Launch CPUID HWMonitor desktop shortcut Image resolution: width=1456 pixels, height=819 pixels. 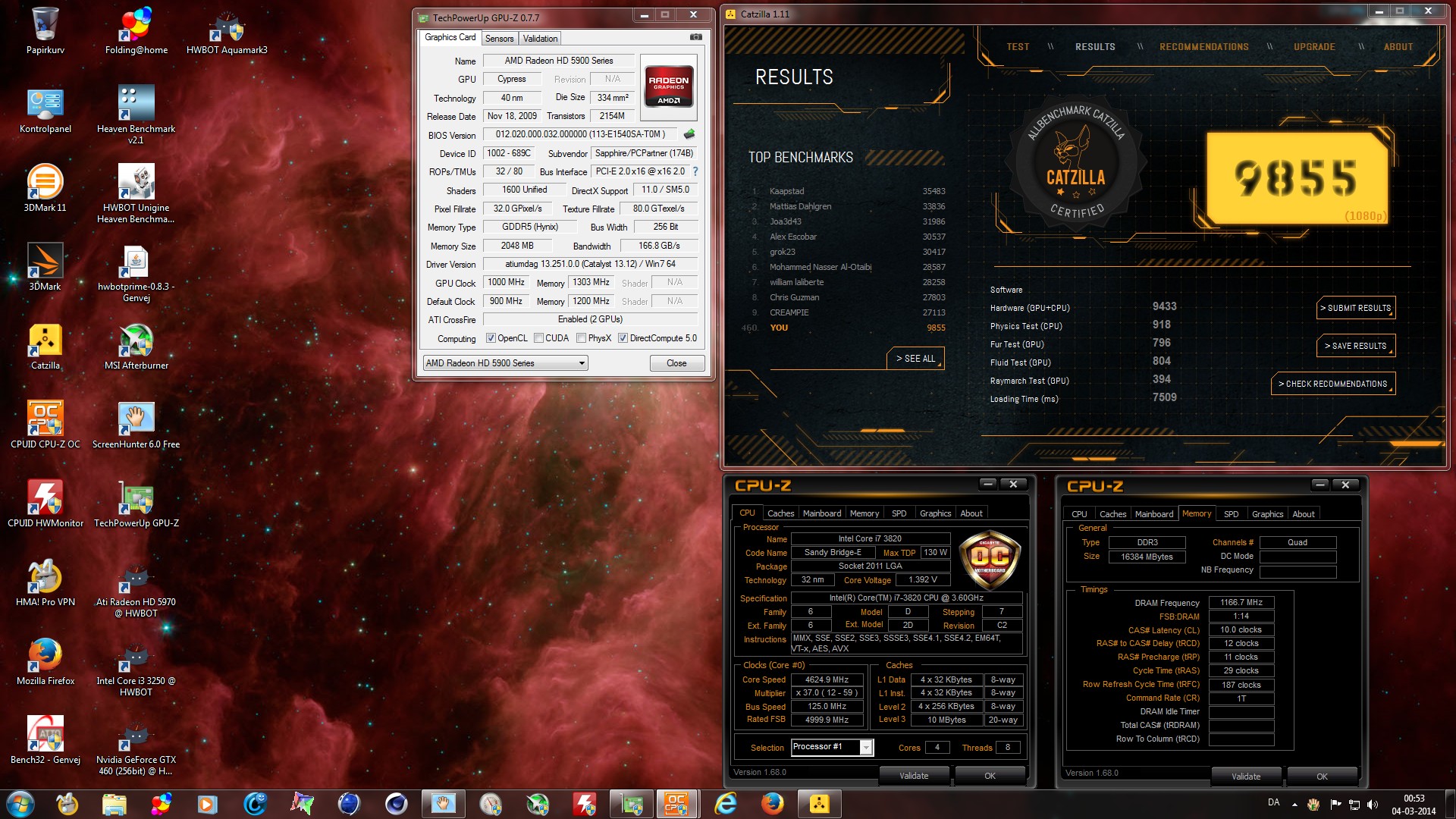point(45,504)
